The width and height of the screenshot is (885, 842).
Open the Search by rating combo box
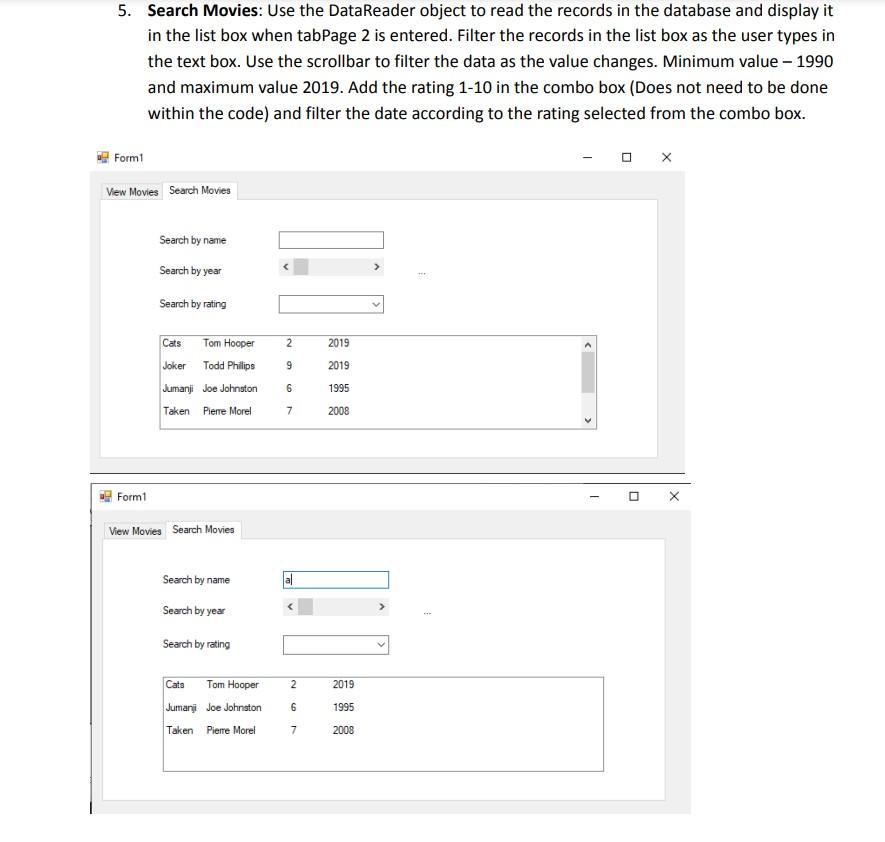[374, 303]
